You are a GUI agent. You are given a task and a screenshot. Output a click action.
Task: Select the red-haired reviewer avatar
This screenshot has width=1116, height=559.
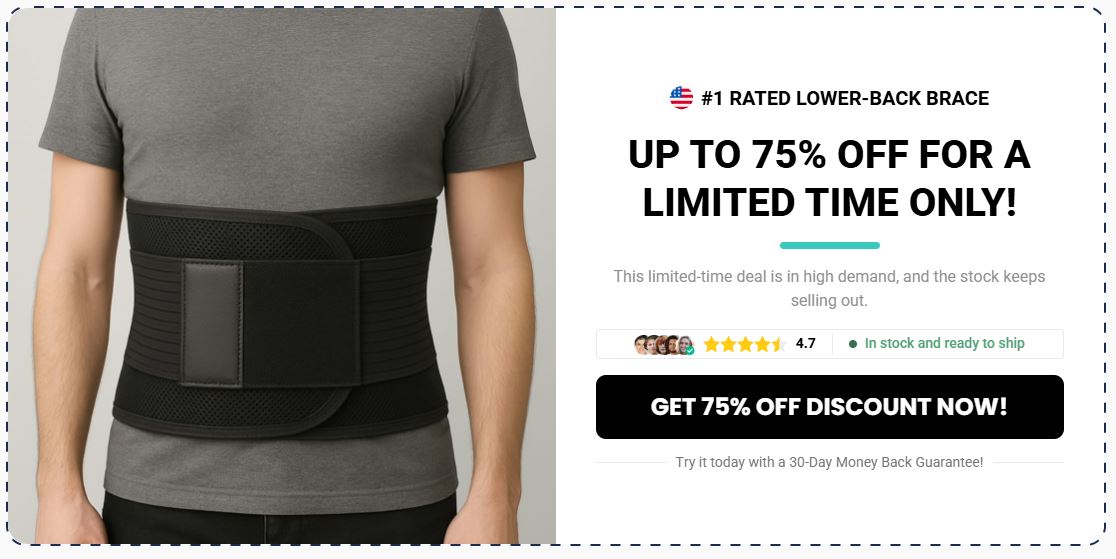click(x=663, y=345)
